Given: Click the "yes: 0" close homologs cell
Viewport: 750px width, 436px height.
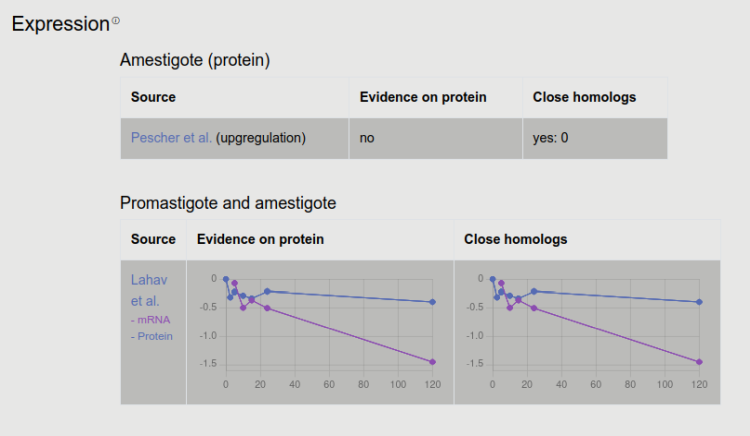Looking at the screenshot, I should coord(550,138).
